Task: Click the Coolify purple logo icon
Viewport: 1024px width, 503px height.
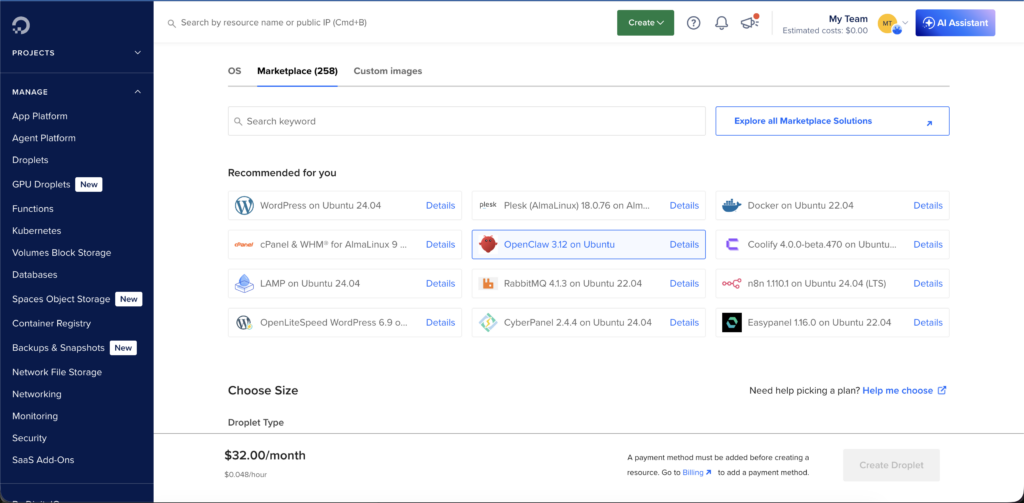Action: pos(731,244)
